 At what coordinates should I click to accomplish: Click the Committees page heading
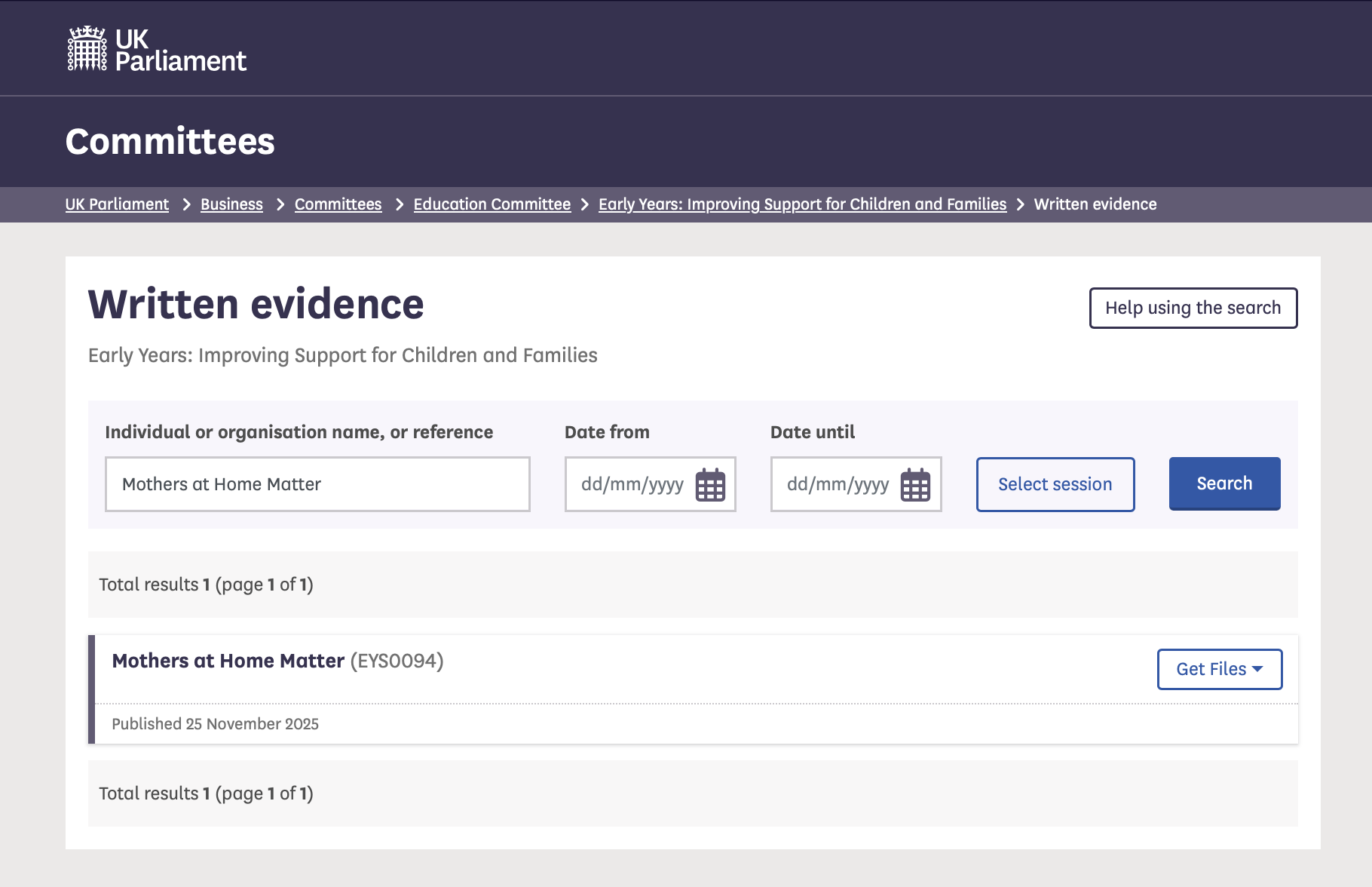click(170, 141)
